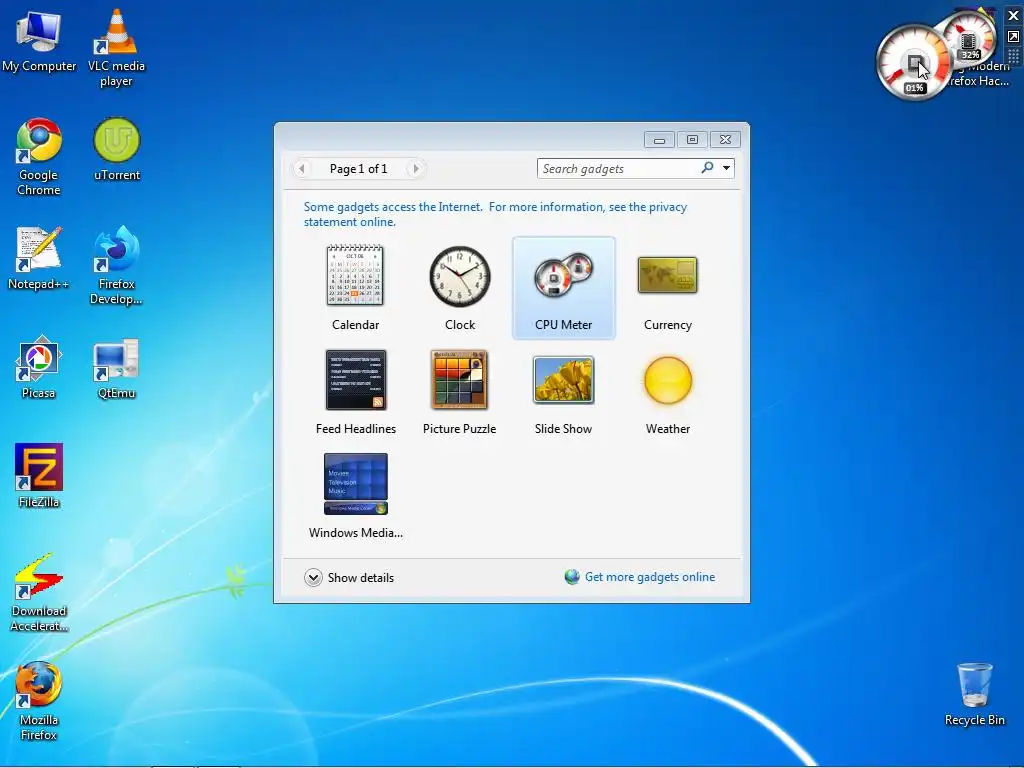This screenshot has height=768, width=1024.
Task: Select the Feed Headlines gadget icon
Action: pyautogui.click(x=355, y=379)
